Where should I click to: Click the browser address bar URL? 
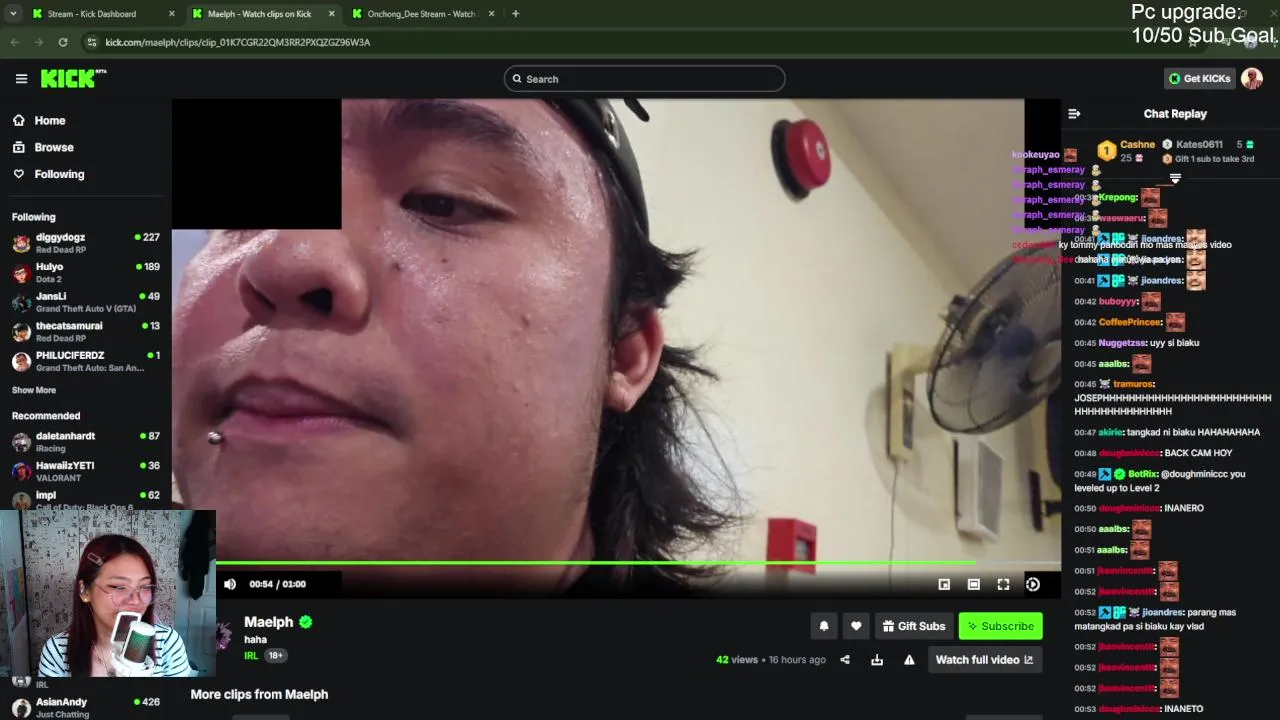point(238,42)
